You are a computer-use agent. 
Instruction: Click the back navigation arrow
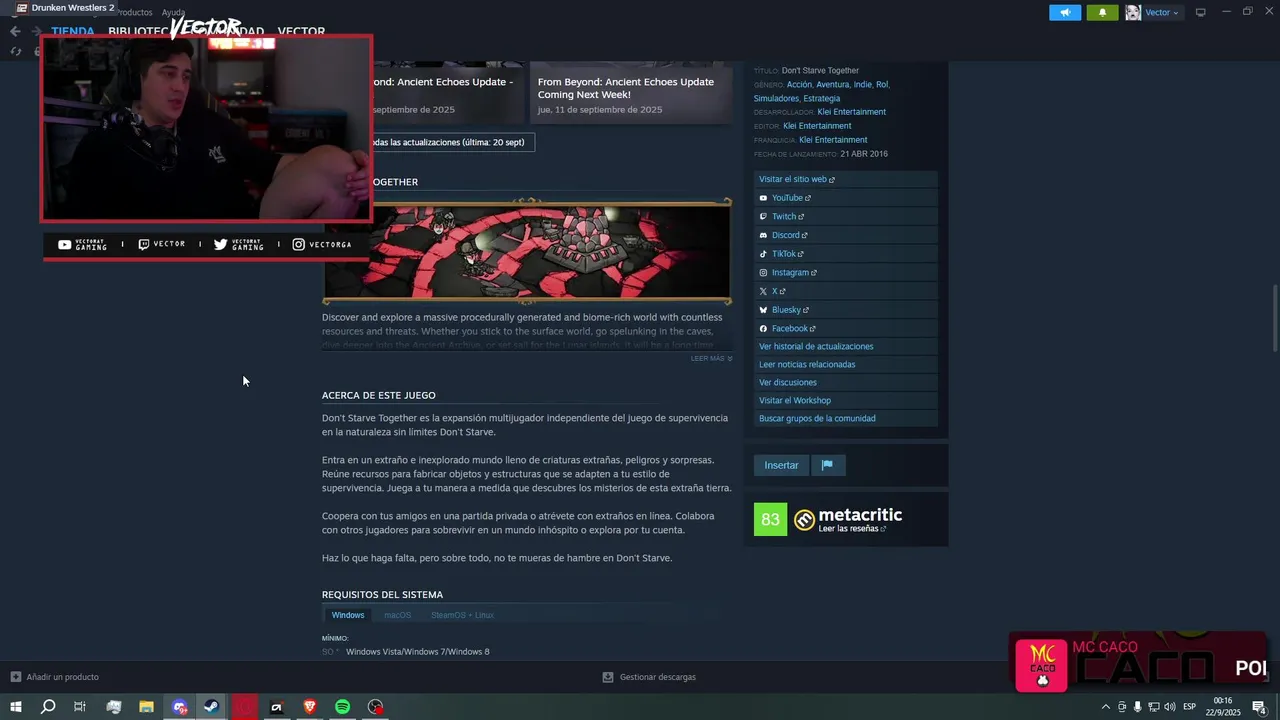tap(15, 31)
